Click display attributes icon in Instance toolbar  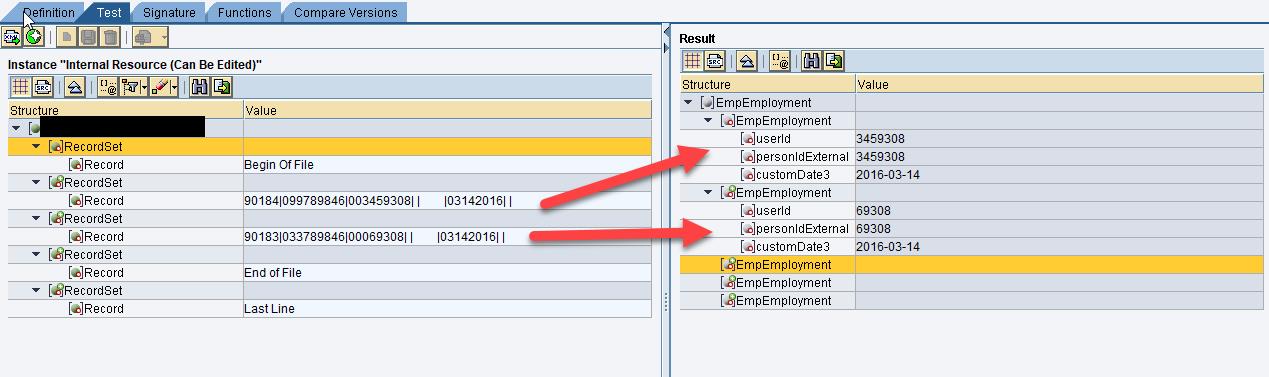click(x=107, y=87)
